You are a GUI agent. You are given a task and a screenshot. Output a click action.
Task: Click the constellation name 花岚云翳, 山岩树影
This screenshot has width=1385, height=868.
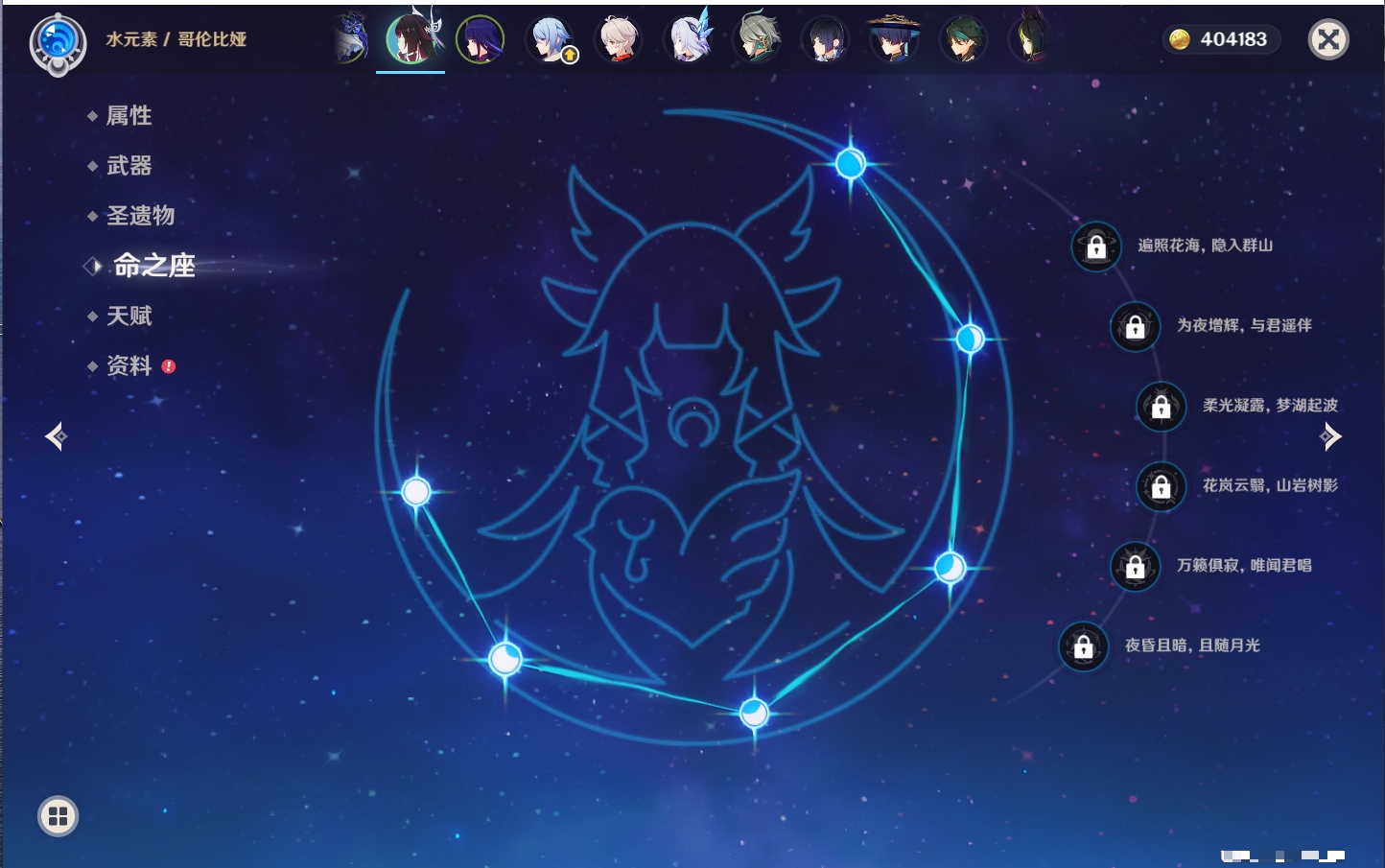click(x=1270, y=486)
